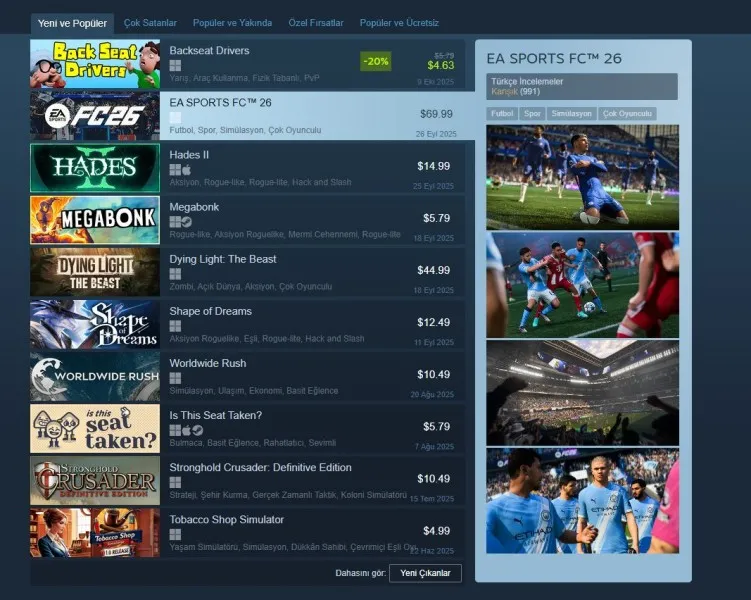Click the Is This Seat Taken? title
The height and width of the screenshot is (600, 751).
pyautogui.click(x=216, y=416)
